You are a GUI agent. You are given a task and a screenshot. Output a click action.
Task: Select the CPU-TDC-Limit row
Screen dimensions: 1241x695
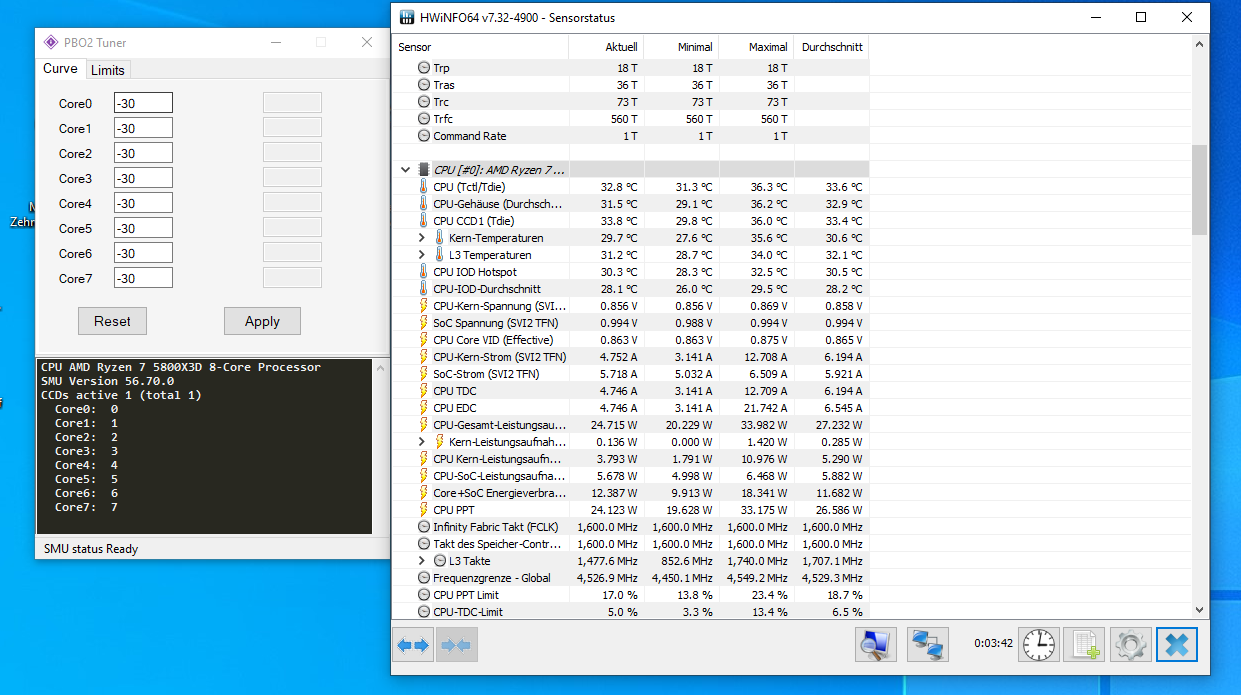click(x=631, y=612)
